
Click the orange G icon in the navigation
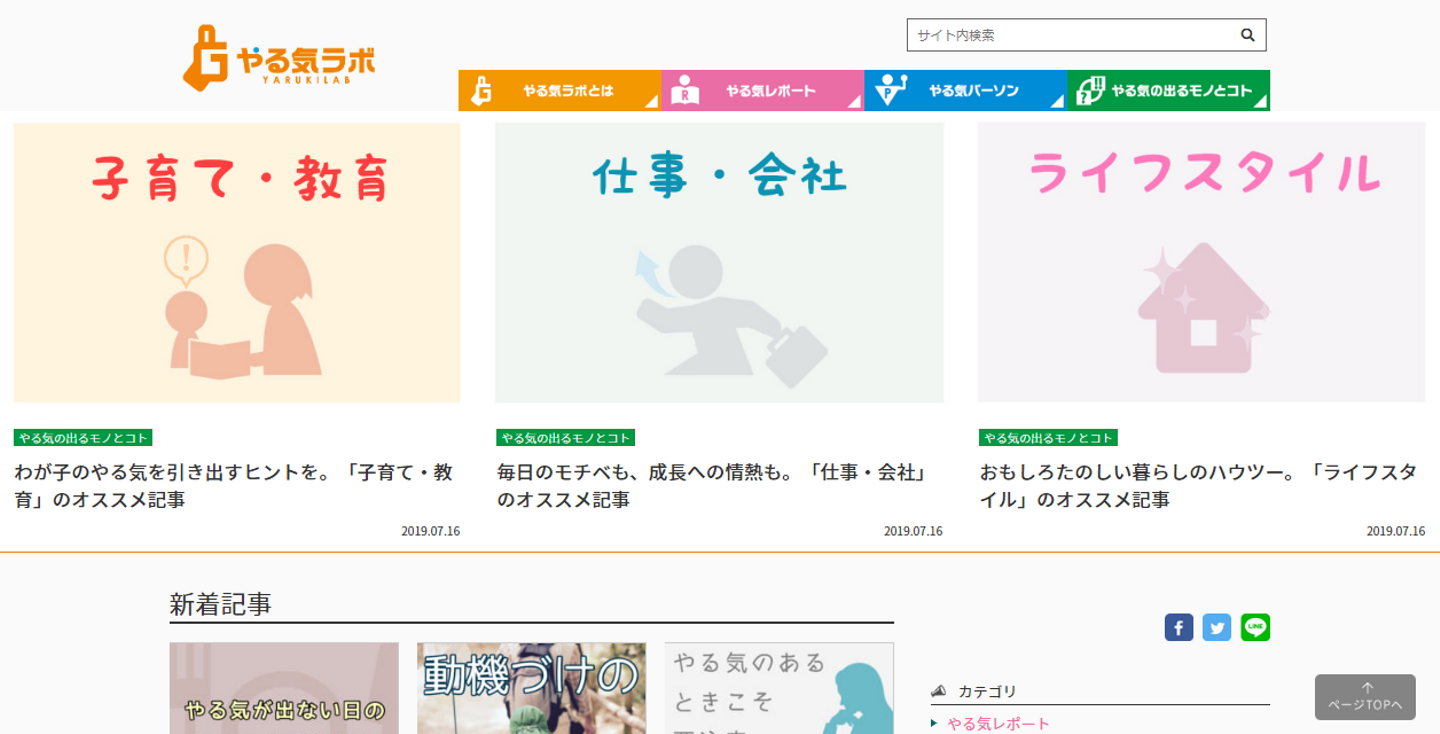(481, 90)
